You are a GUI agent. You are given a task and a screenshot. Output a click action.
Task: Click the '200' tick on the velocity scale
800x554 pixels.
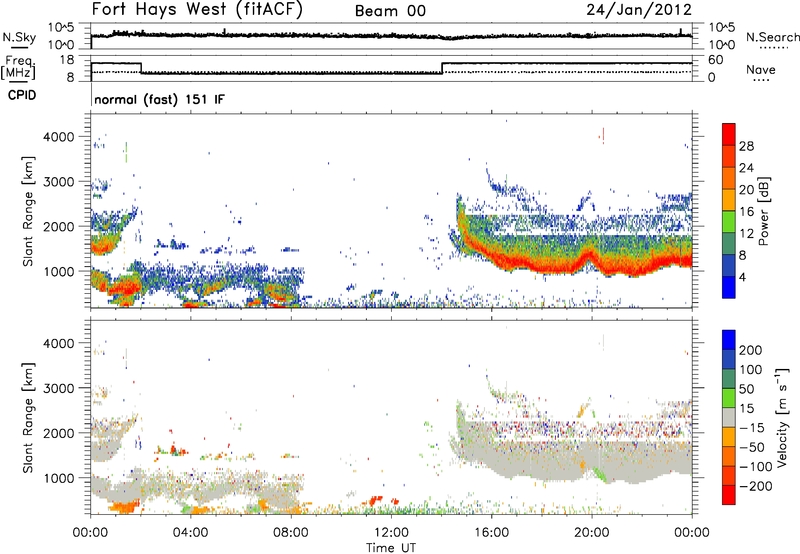[751, 350]
